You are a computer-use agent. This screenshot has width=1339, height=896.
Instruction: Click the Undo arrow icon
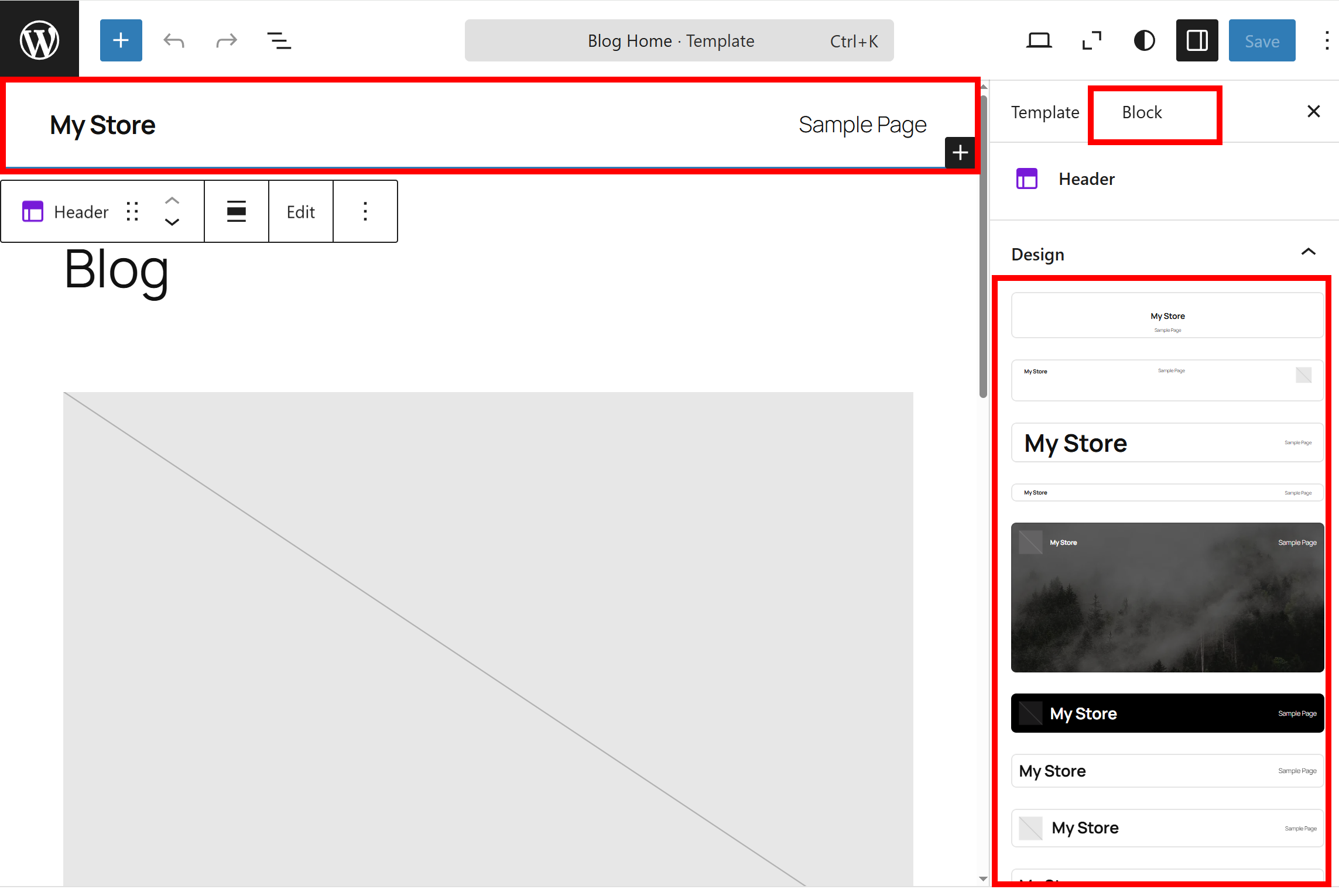click(x=174, y=40)
